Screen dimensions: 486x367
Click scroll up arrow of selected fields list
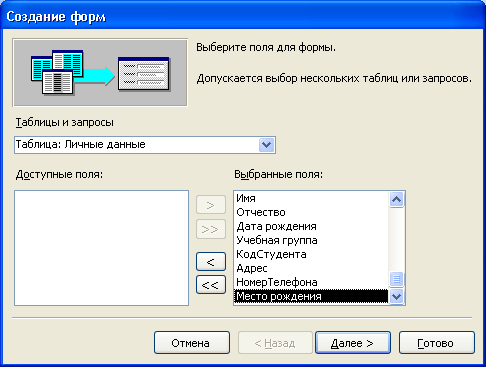[x=396, y=199]
